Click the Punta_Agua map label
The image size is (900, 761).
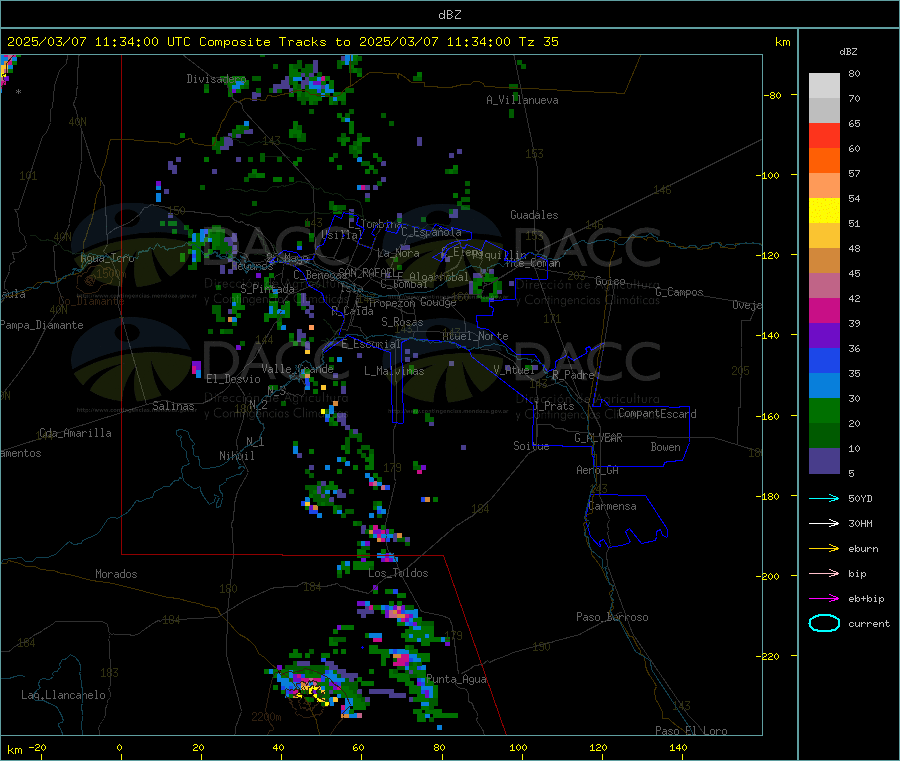coord(456,679)
